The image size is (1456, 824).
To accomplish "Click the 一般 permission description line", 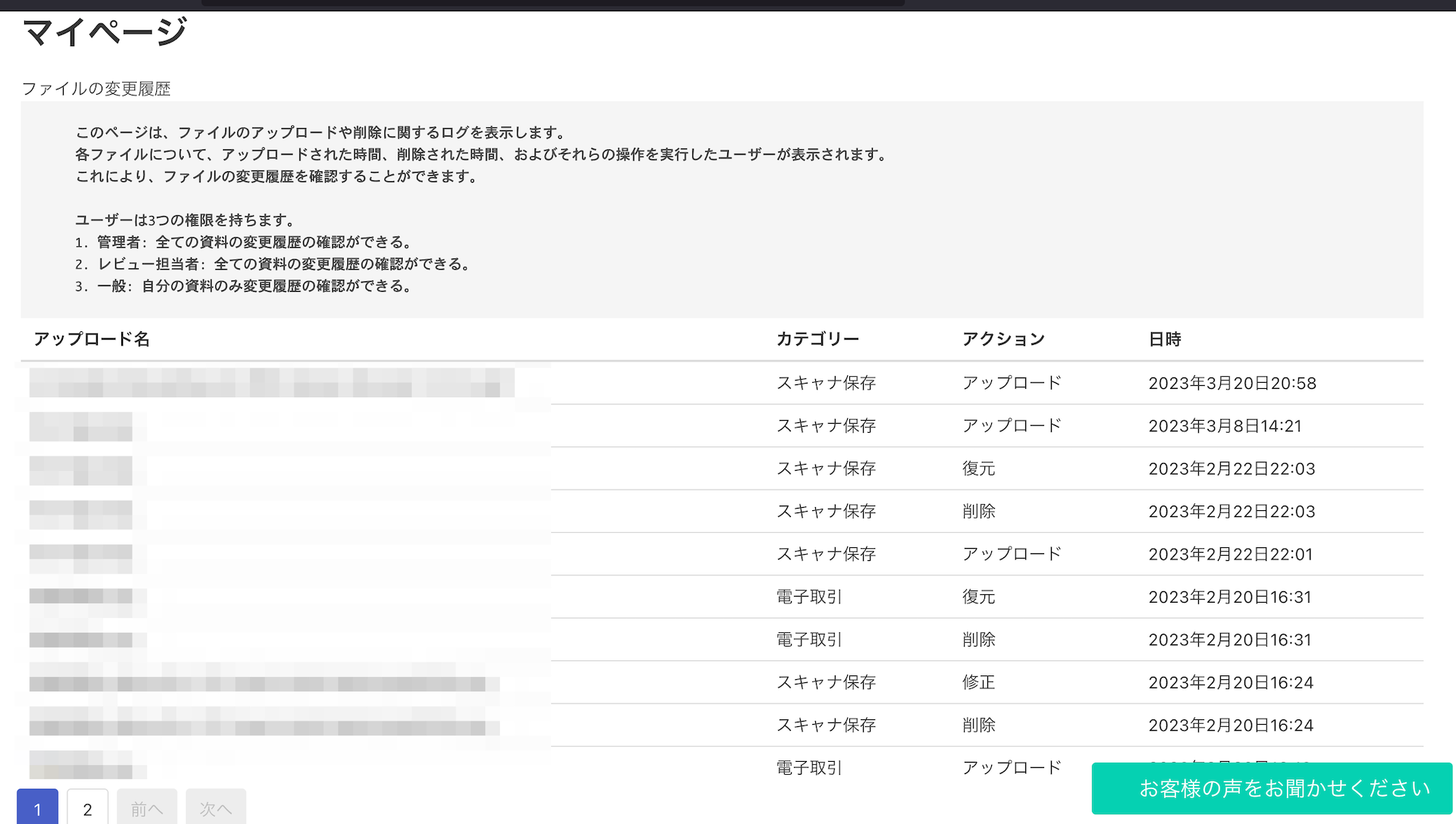I will (x=244, y=287).
